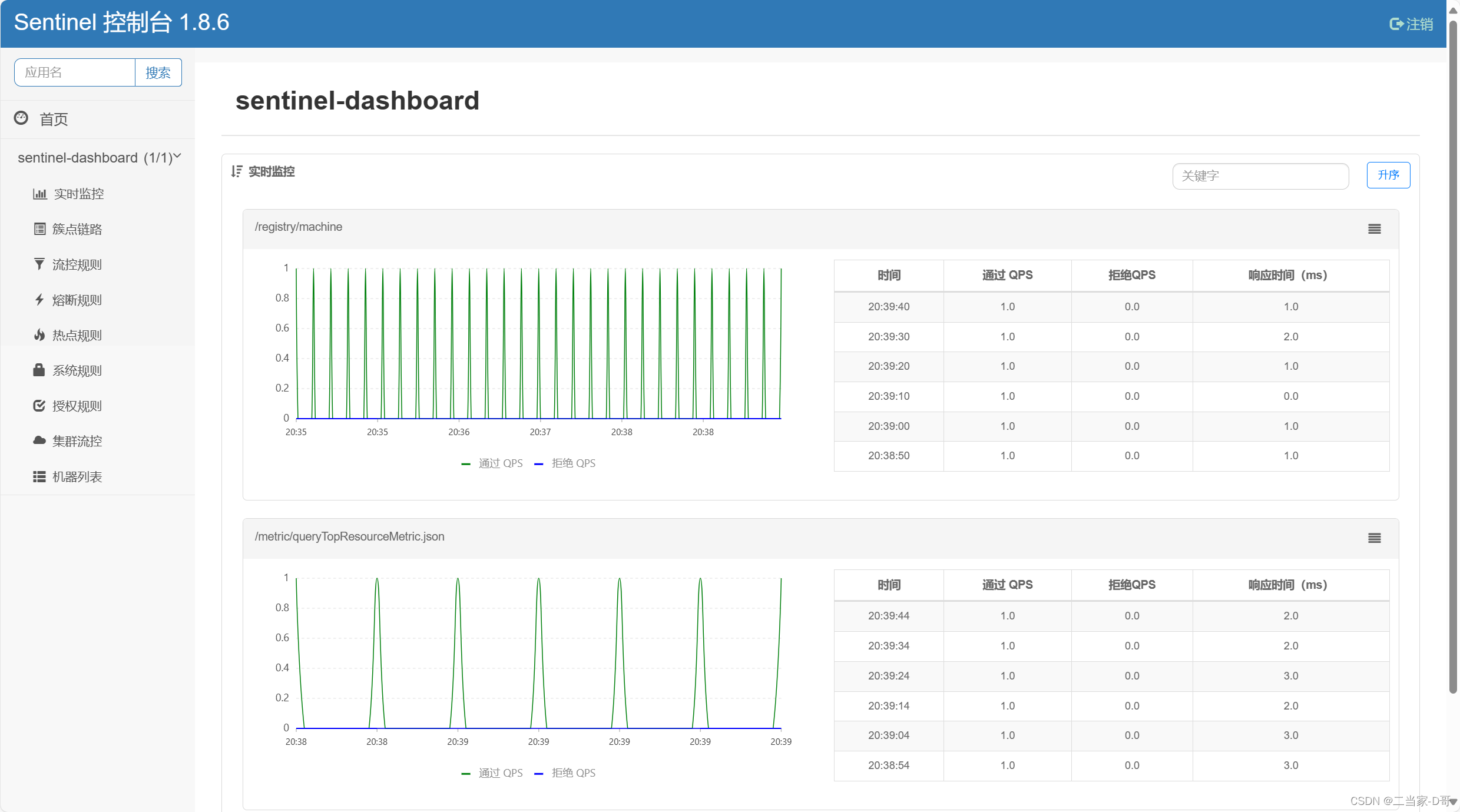Click the sort icon beside 实时监控 heading
The image size is (1460, 812).
point(237,171)
